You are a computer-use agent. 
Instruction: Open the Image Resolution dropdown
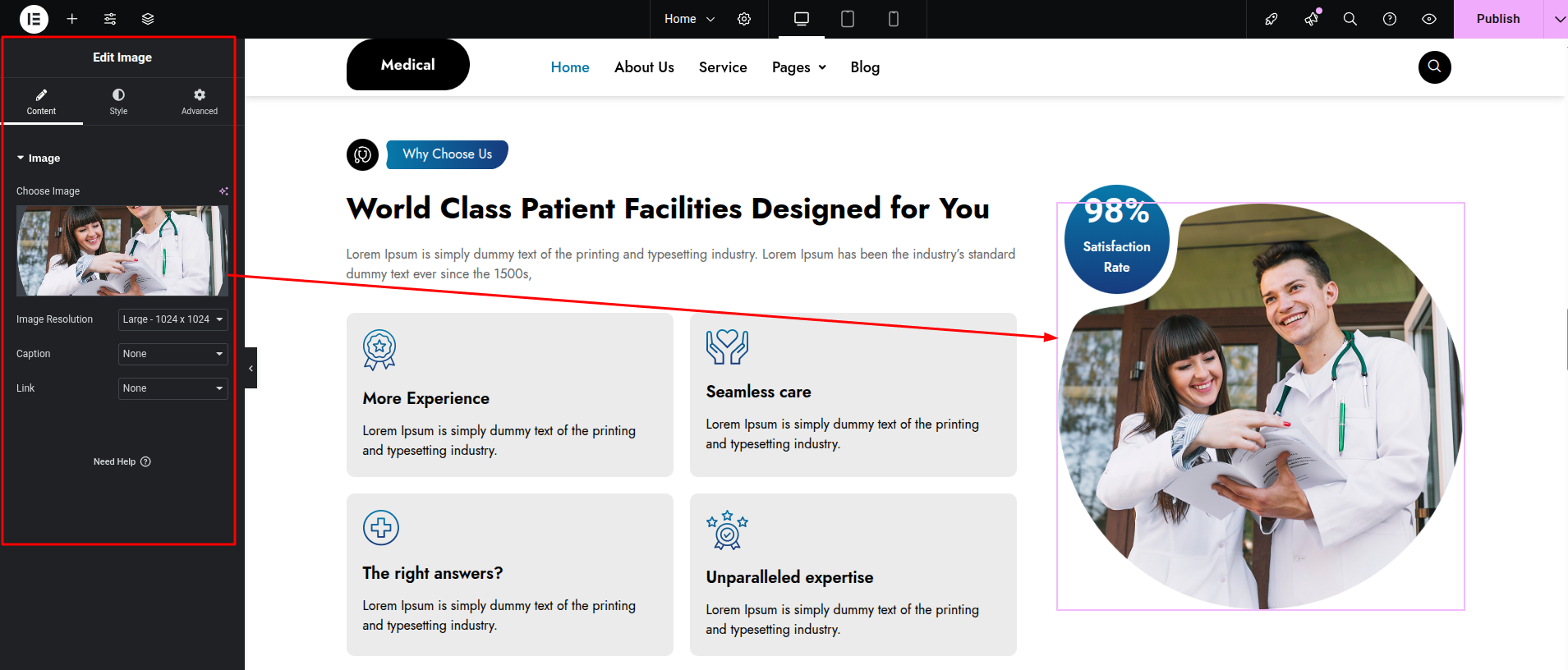(x=172, y=319)
